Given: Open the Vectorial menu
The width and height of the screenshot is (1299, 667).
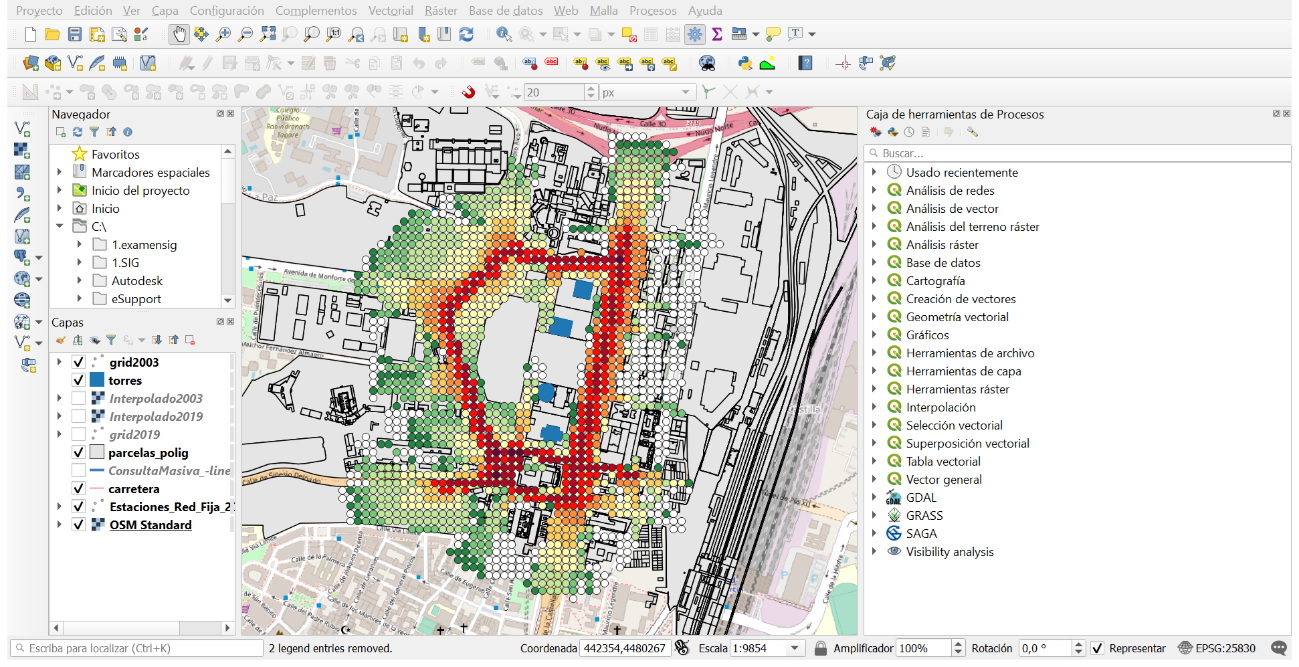Looking at the screenshot, I should 390,11.
